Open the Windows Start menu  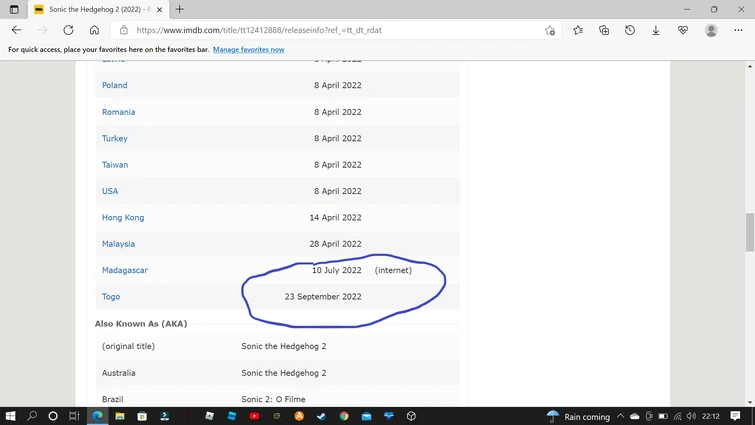pyautogui.click(x=10, y=416)
